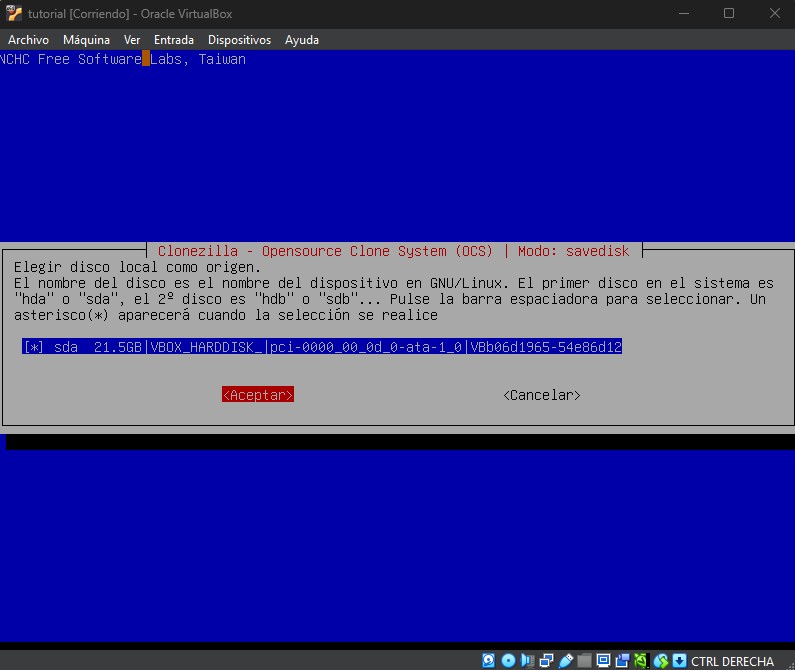Click the NCHC Free Software Labs text
The image size is (795, 670).
point(123,59)
